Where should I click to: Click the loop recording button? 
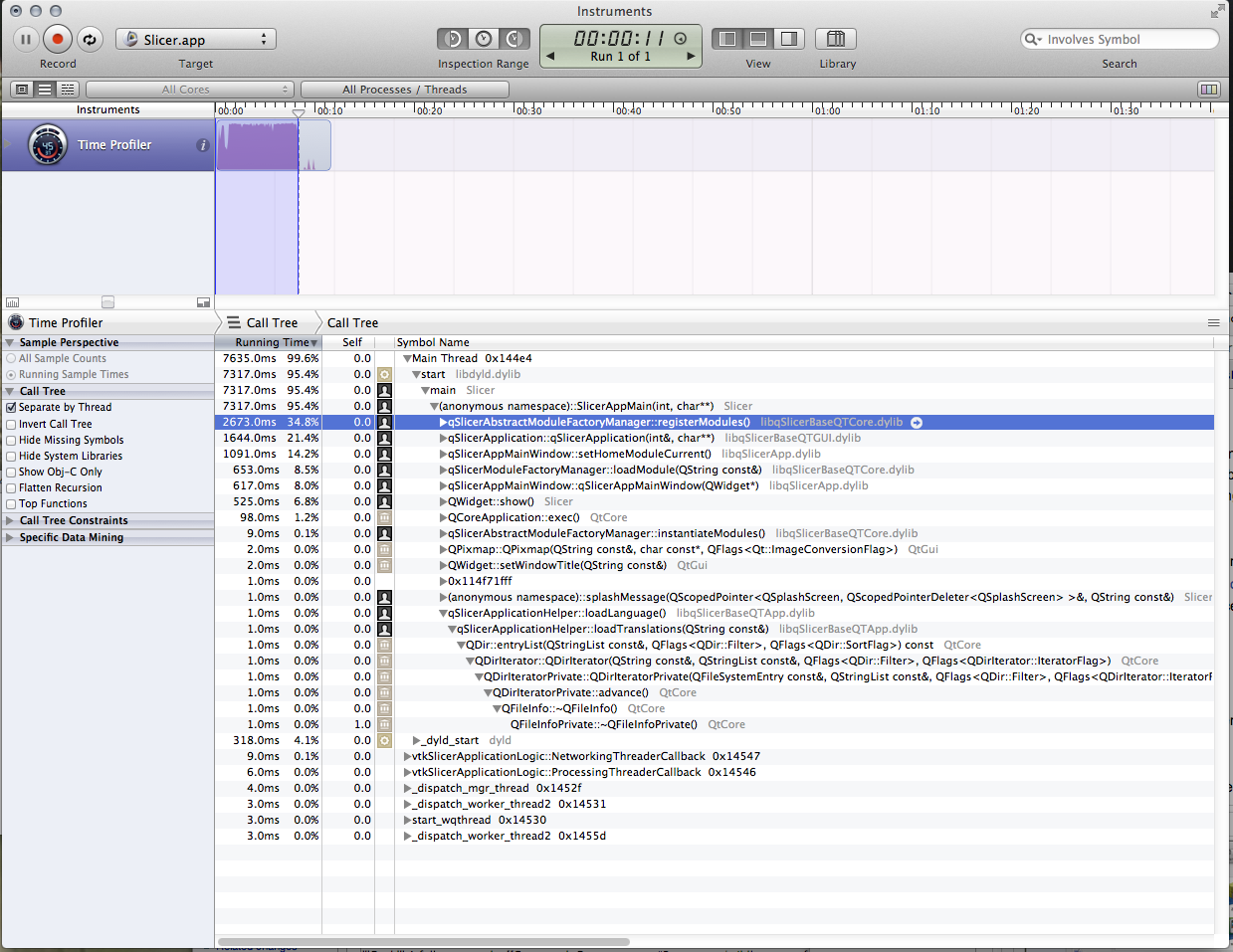click(90, 40)
